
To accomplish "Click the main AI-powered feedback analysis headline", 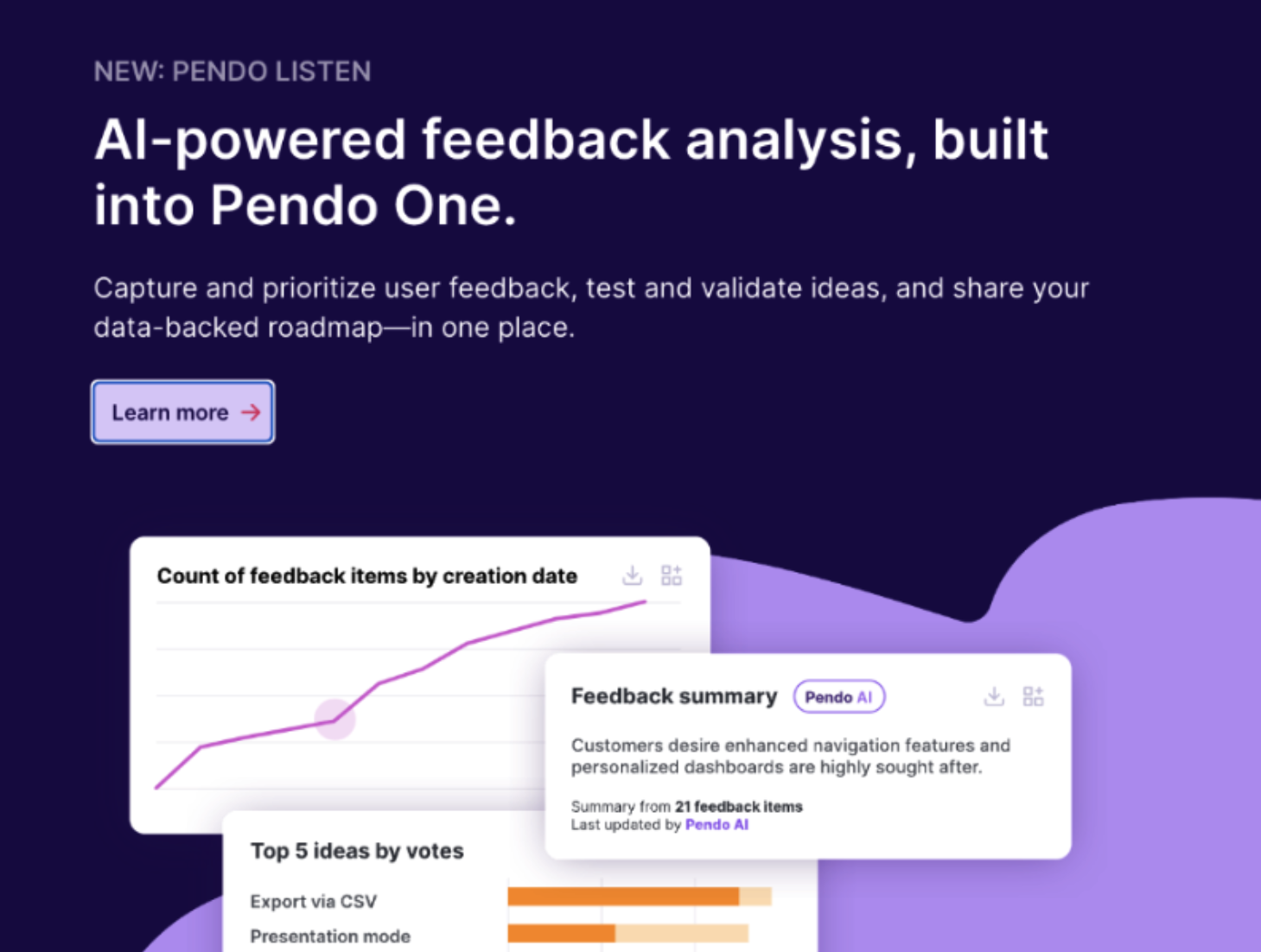I will click(x=571, y=173).
